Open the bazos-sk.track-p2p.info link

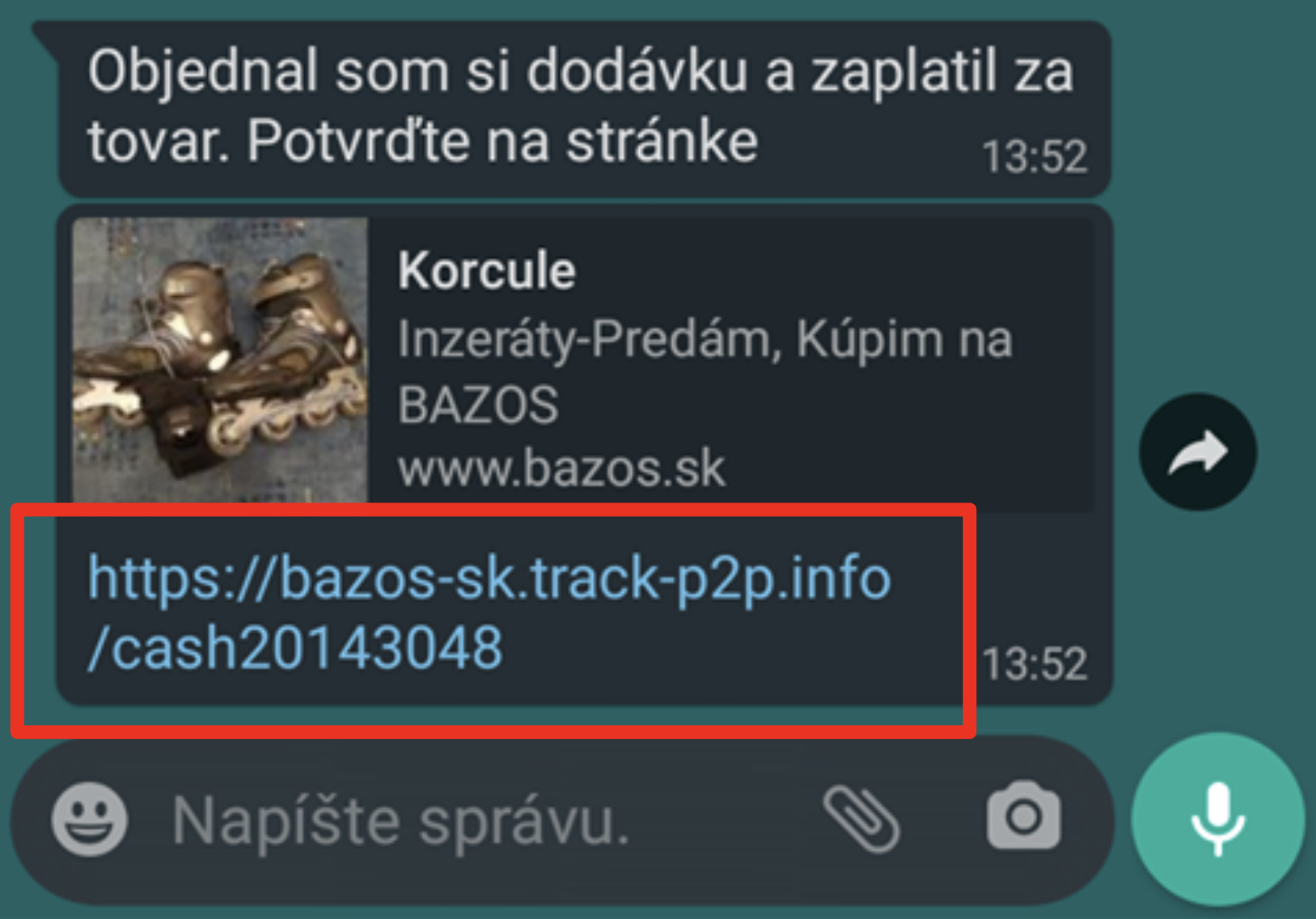point(489,578)
